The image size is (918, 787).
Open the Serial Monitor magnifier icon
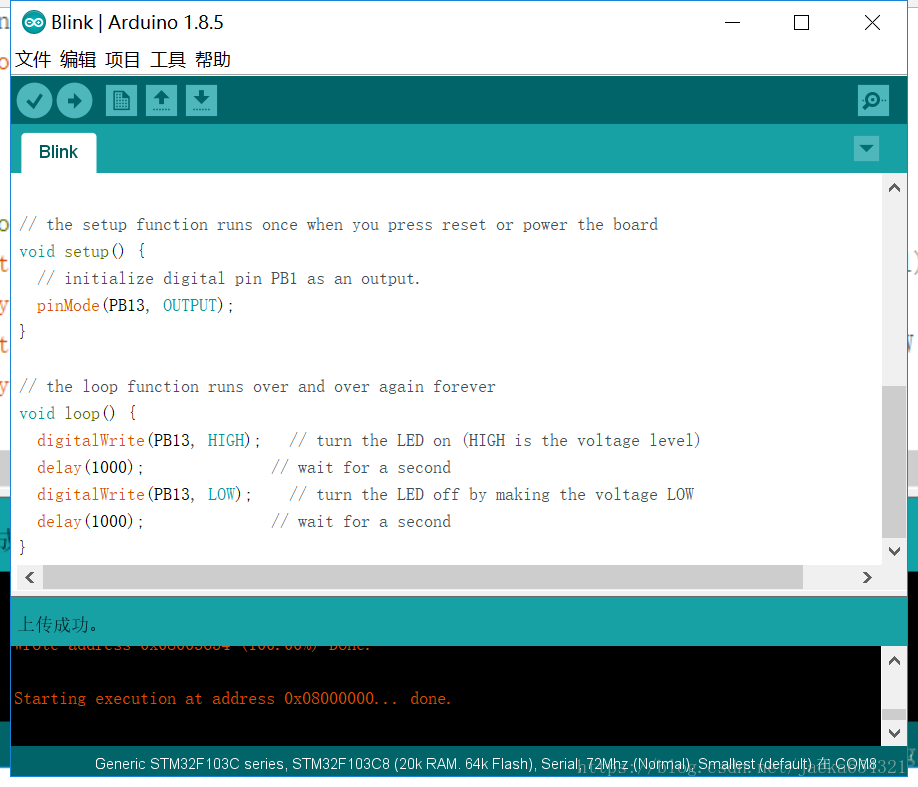pos(873,101)
